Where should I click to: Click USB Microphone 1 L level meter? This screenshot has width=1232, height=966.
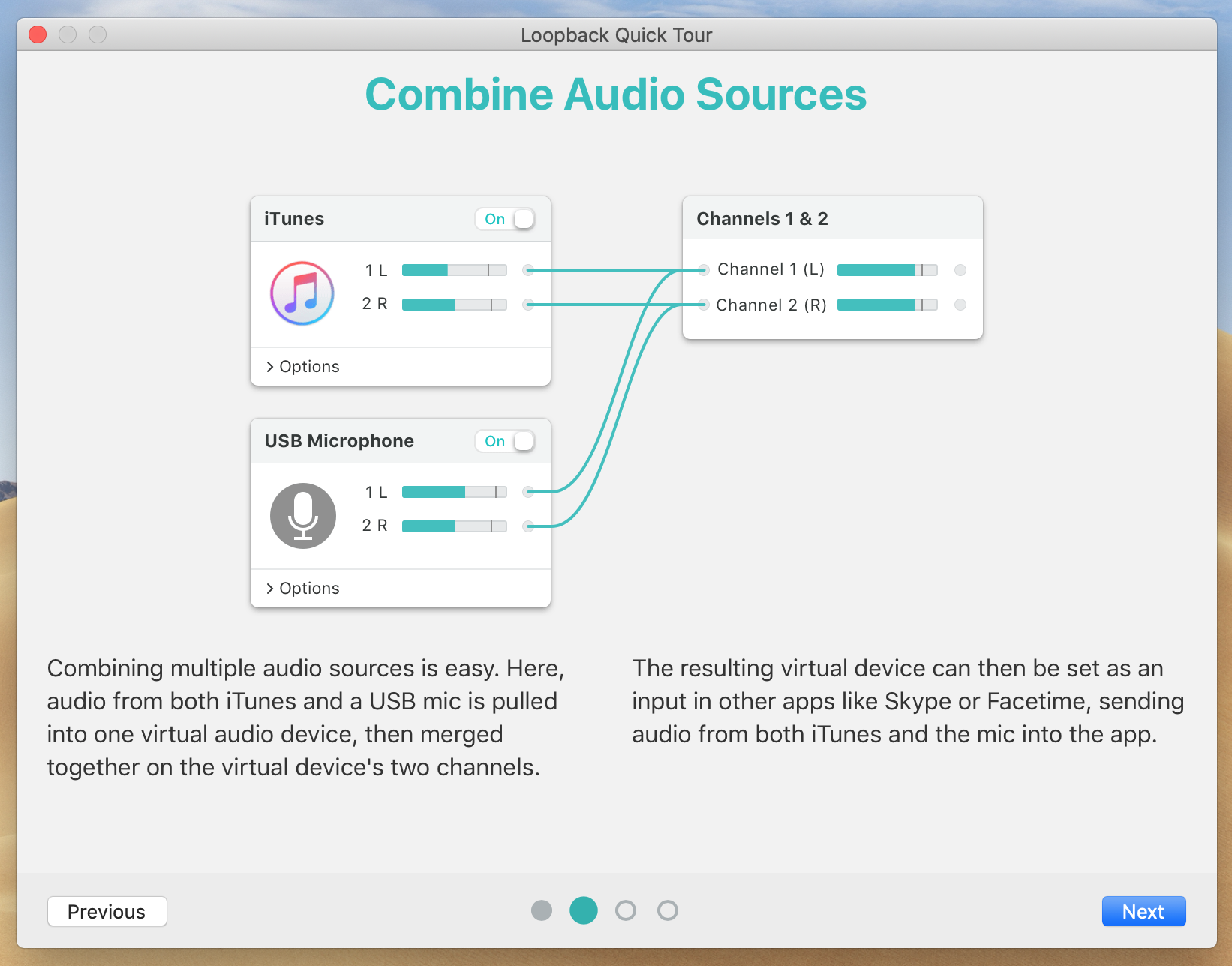tap(455, 492)
